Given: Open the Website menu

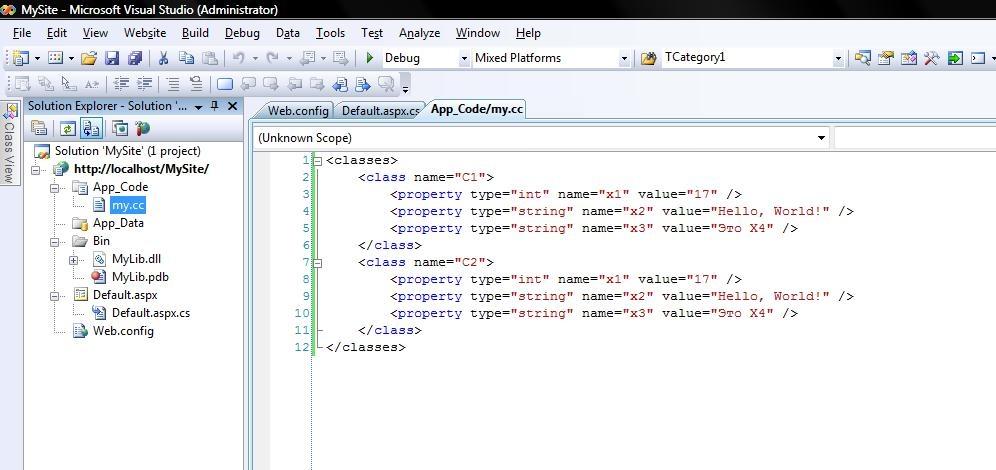Looking at the screenshot, I should (145, 33).
